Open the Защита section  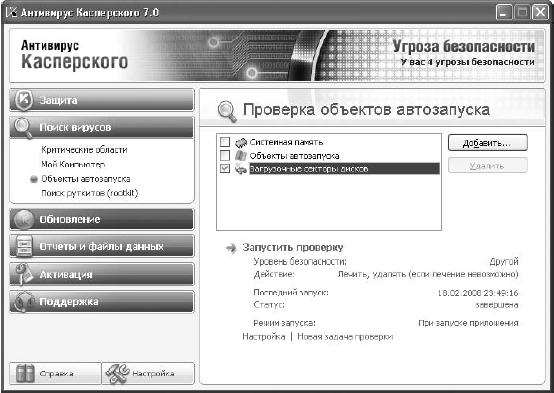click(102, 100)
